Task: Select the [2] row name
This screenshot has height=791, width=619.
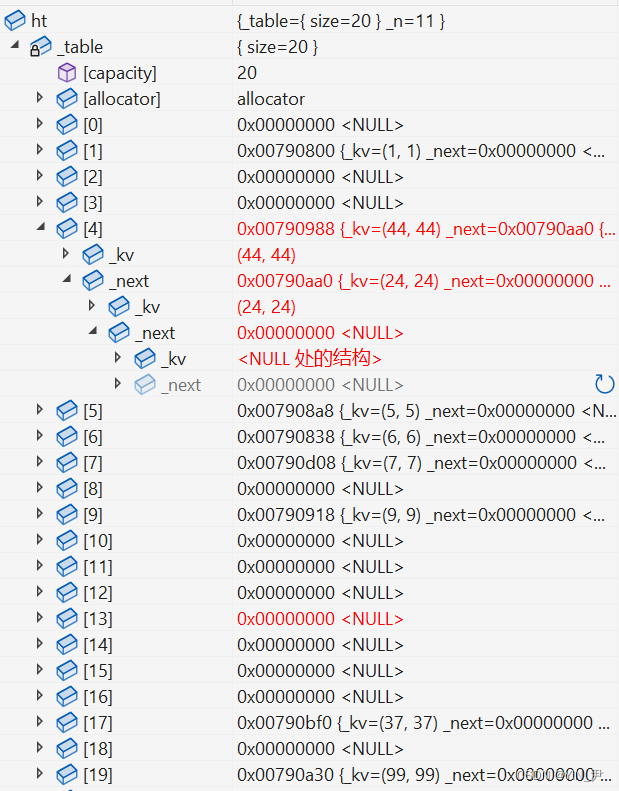Action: (93, 177)
